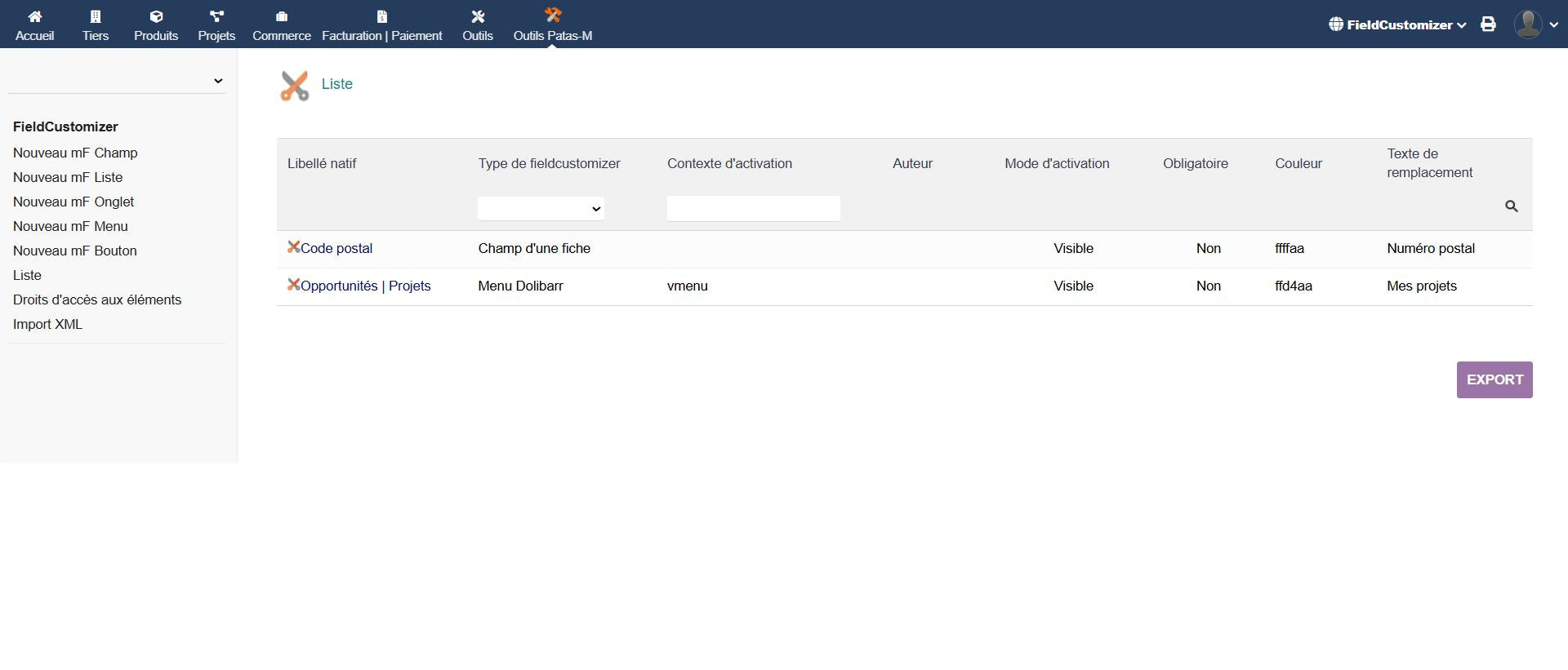This screenshot has width=1568, height=670.
Task: Run the magnifier search icon in table
Action: (1511, 206)
